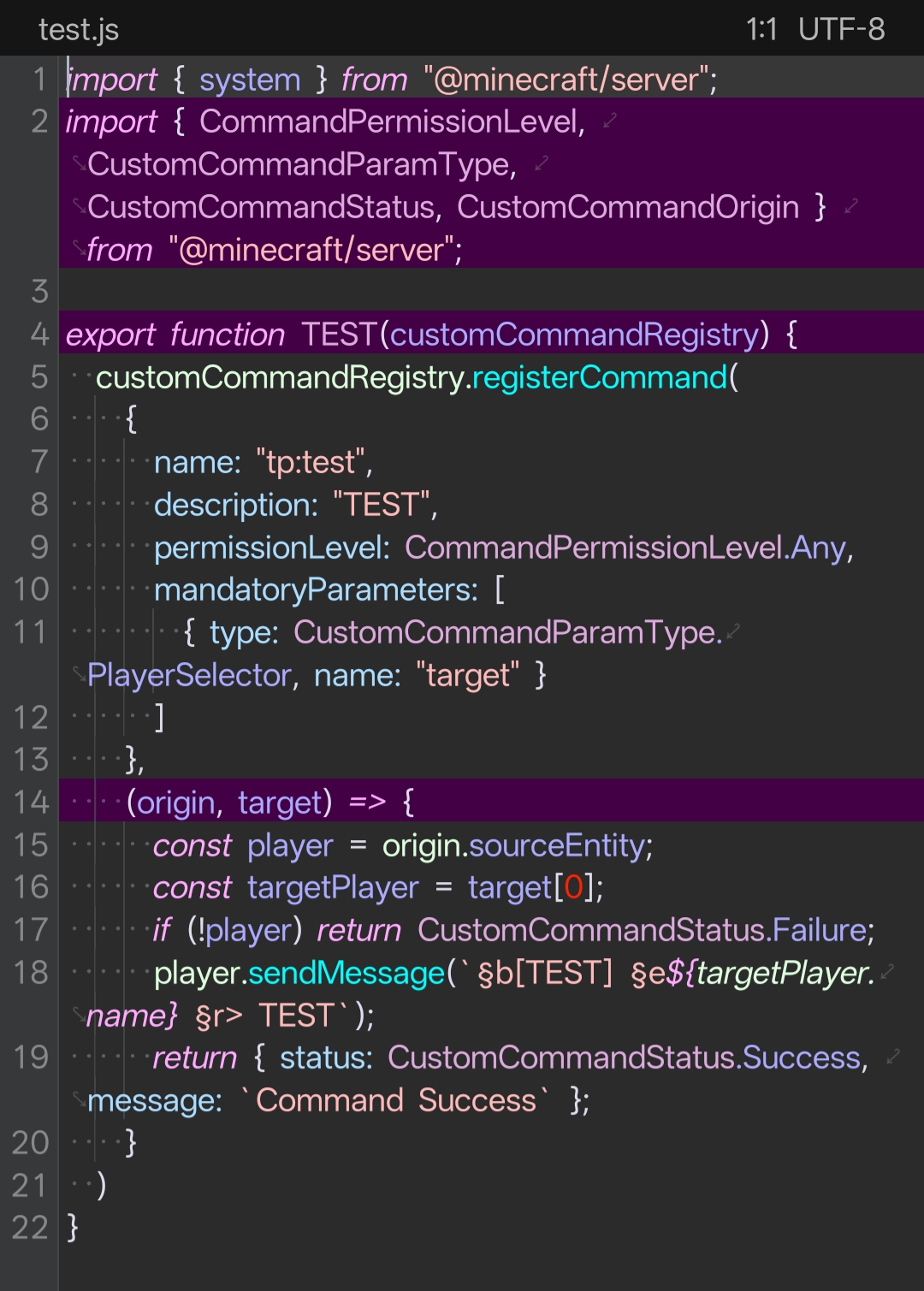Click line number 22 in the gutter
Image resolution: width=924 pixels, height=1291 pixels.
tap(31, 1228)
